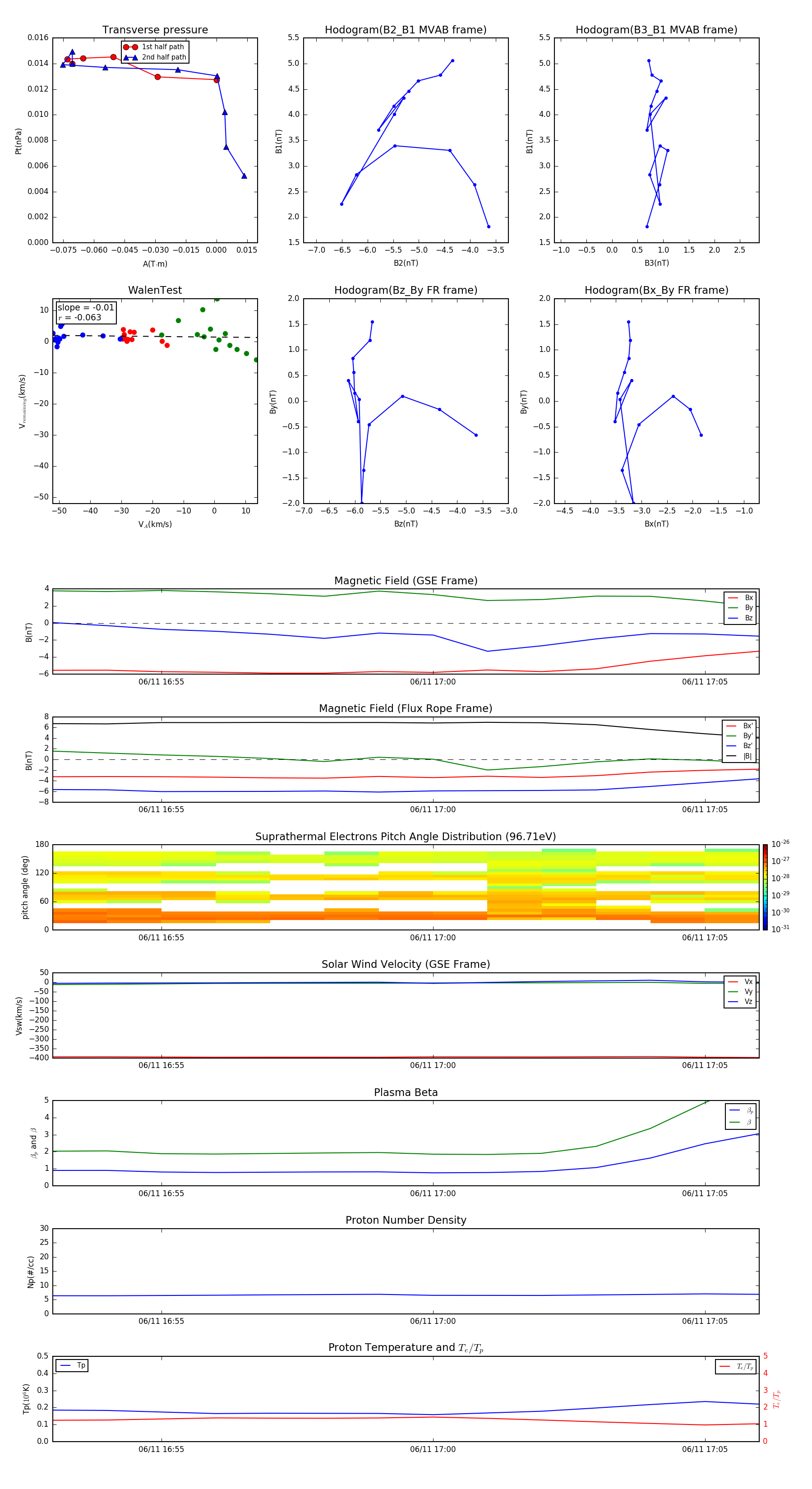812x1489 pixels.
Task: Click the "A(T·m)" x-axis label
Action: coord(155,264)
